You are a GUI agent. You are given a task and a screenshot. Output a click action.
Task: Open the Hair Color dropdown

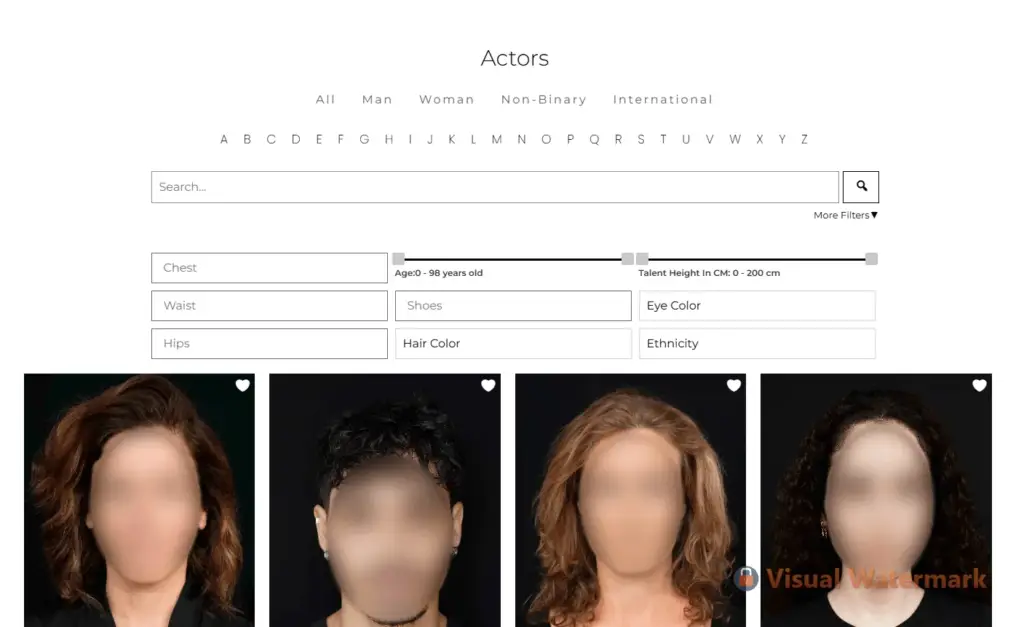(513, 344)
